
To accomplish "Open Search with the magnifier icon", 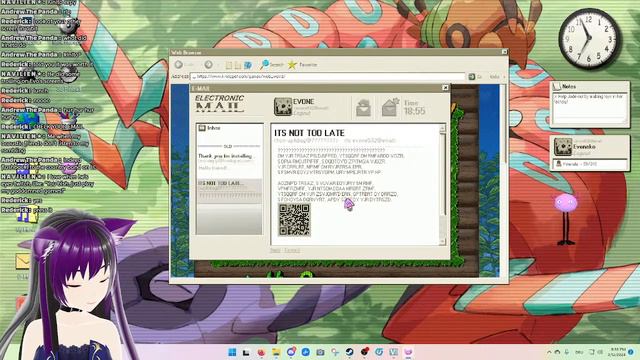I will 272,64.
